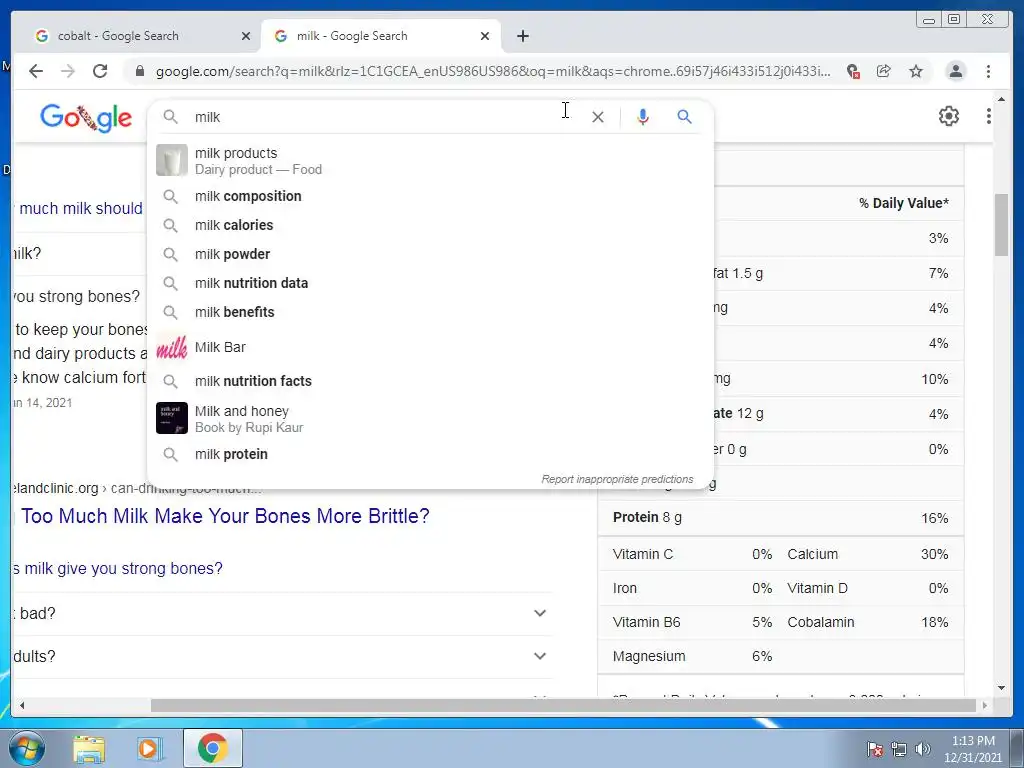Open the clock showing 1:13 PM

[x=972, y=749]
